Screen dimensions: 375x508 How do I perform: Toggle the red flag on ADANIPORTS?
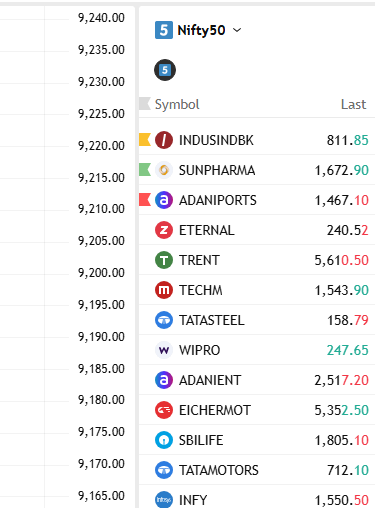[145, 200]
